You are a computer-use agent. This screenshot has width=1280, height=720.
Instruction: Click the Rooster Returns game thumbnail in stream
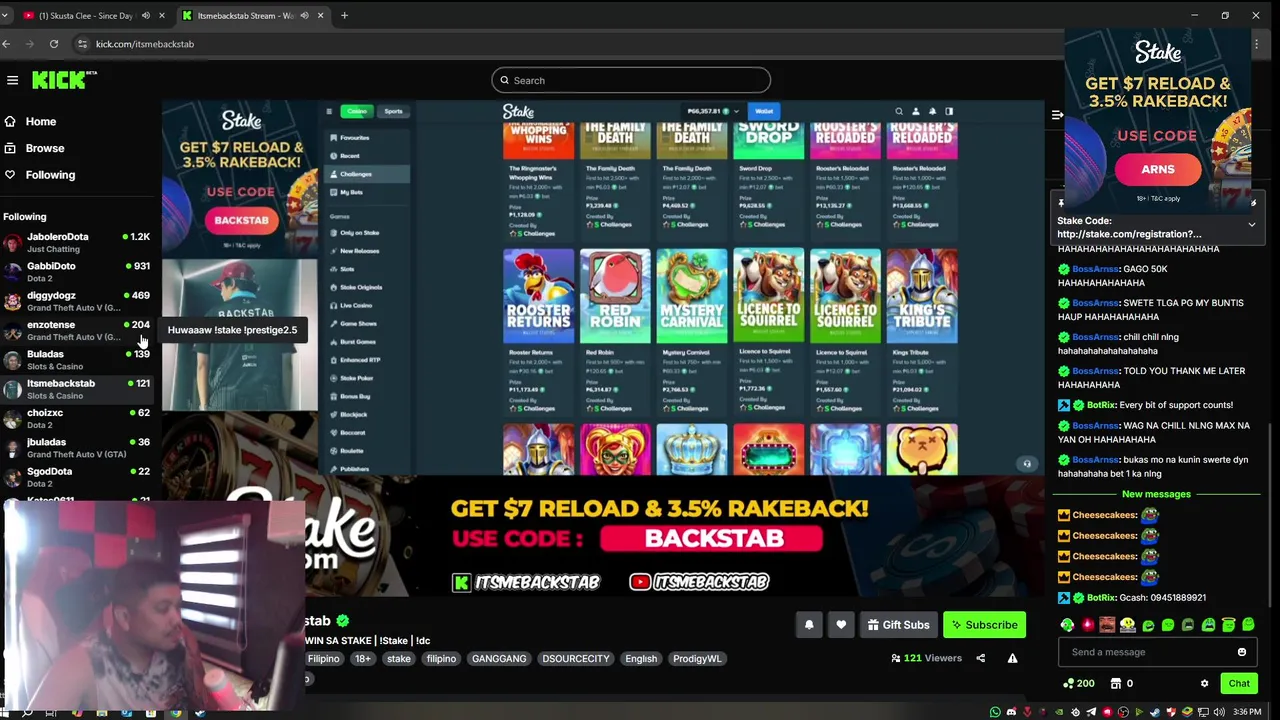point(538,297)
